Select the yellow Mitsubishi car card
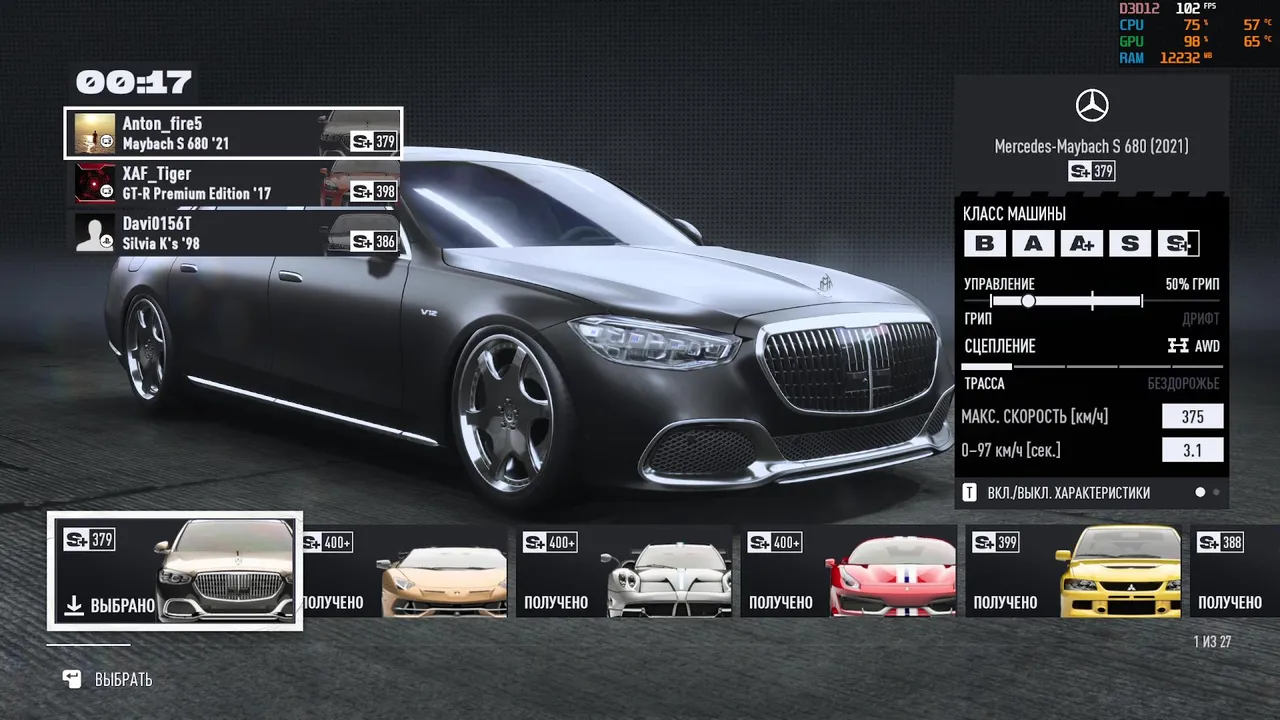Viewport: 1280px width, 720px height. click(x=1073, y=571)
